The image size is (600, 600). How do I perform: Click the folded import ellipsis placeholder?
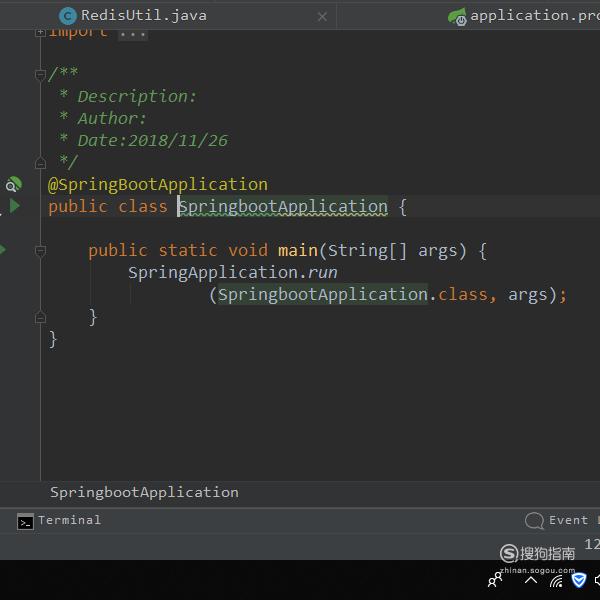point(132,35)
